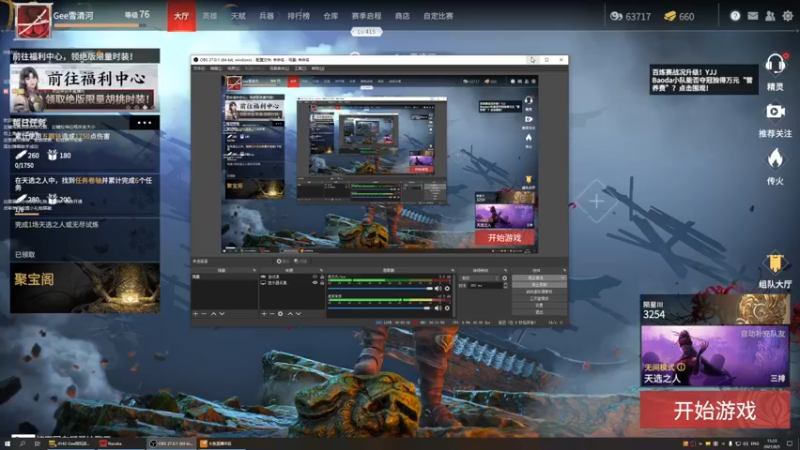Open 前往福利中心 welfare center banner
800x450 pixels.
click(85, 88)
